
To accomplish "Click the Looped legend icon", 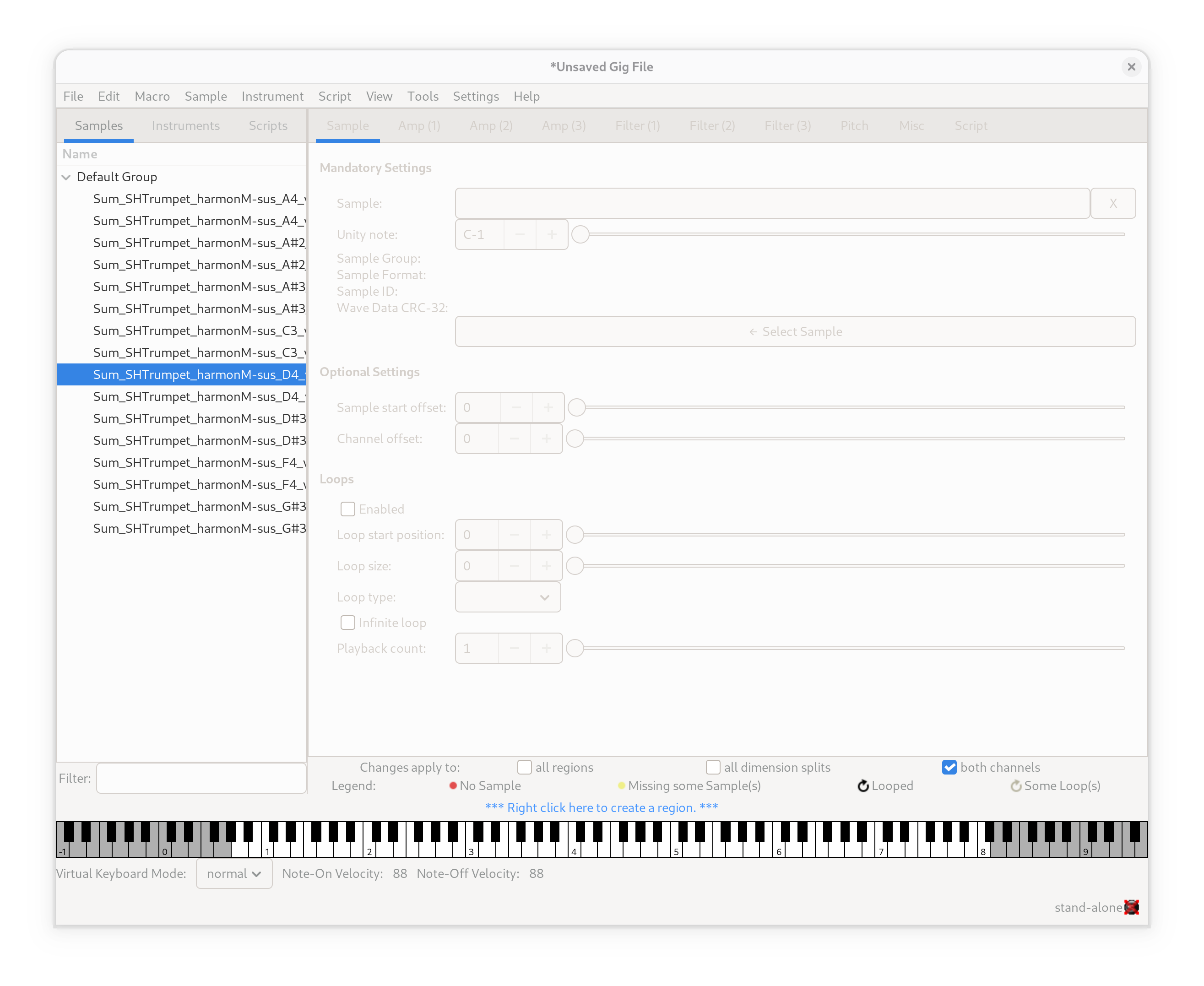I will point(862,786).
